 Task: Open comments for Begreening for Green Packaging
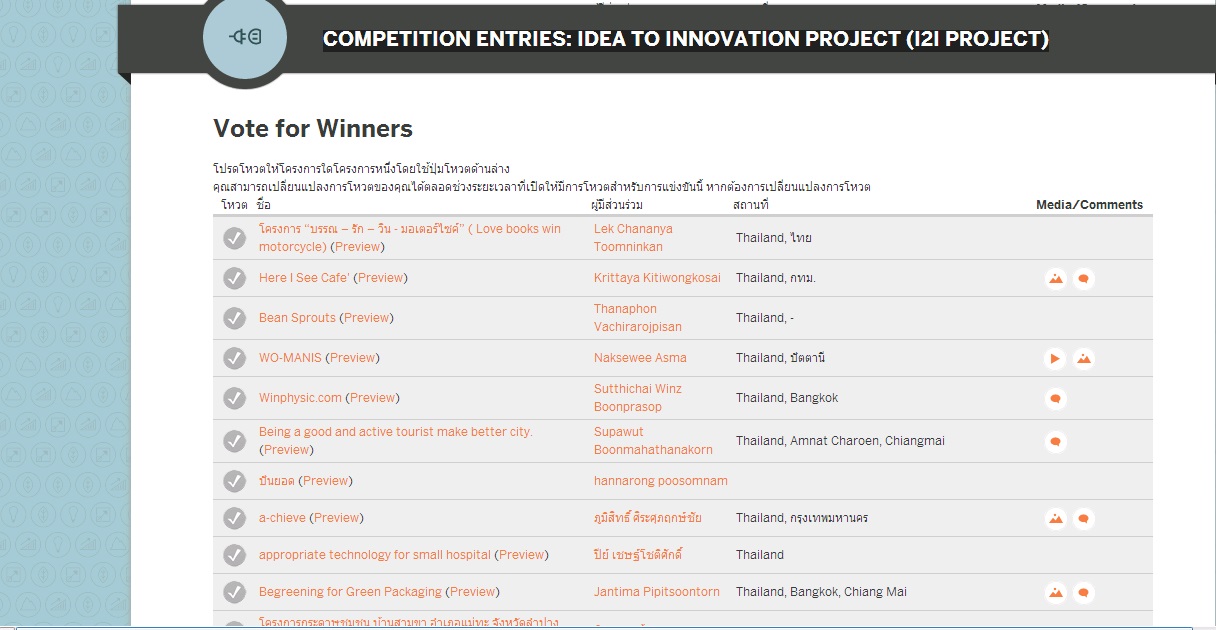click(x=1083, y=593)
